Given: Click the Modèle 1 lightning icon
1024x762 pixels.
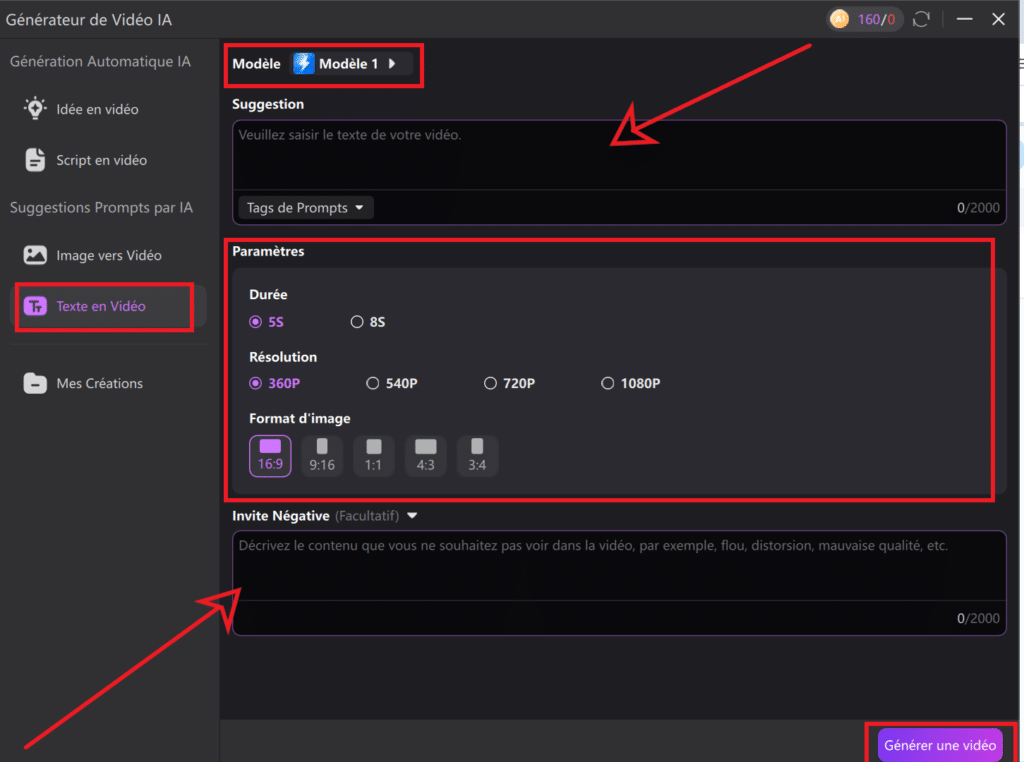Looking at the screenshot, I should (x=304, y=64).
